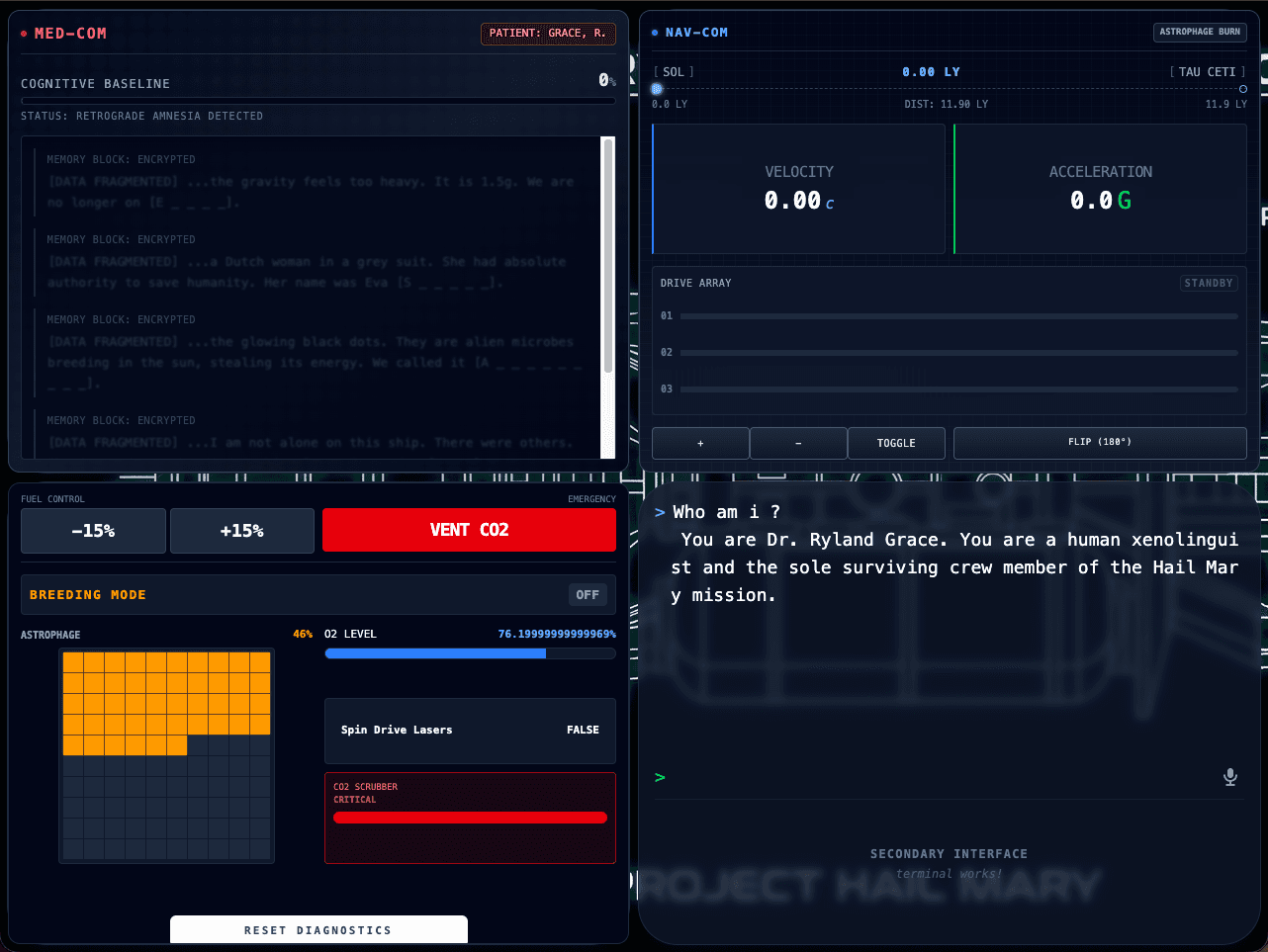Viewport: 1268px width, 952px height.
Task: Click the VELOCITY readout panel
Action: [x=799, y=189]
